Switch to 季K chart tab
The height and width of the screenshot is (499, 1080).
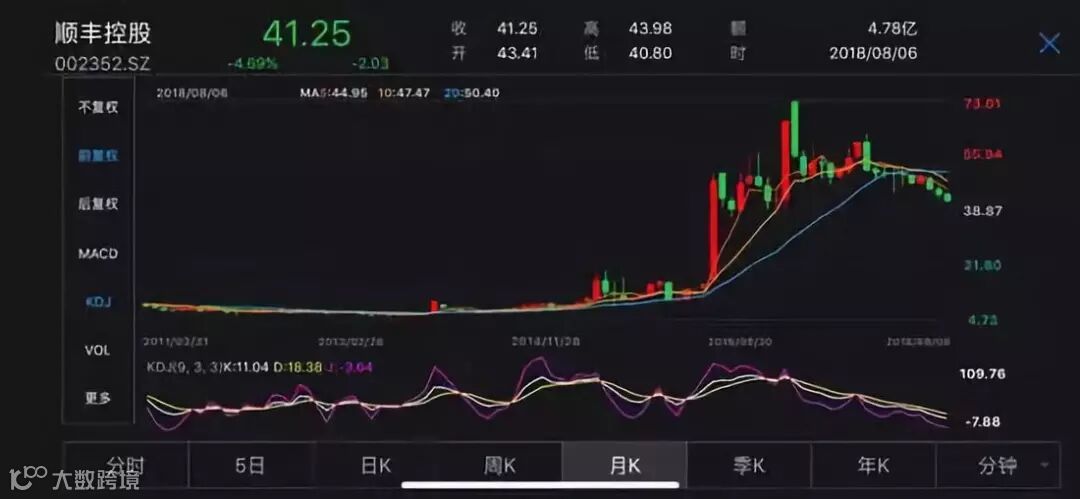click(749, 465)
